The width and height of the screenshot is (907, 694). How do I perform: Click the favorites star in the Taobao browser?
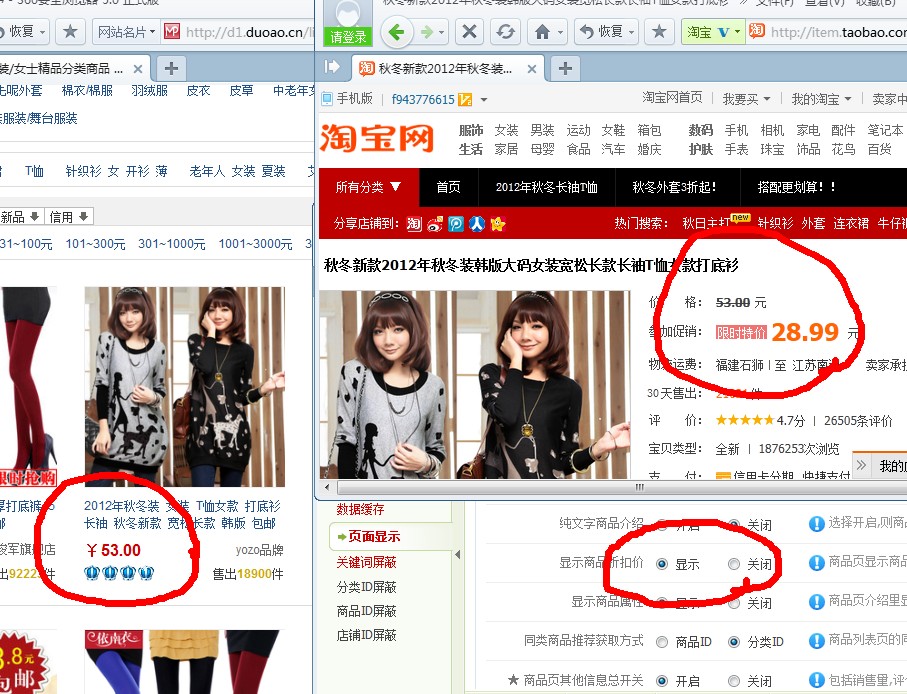tap(659, 31)
